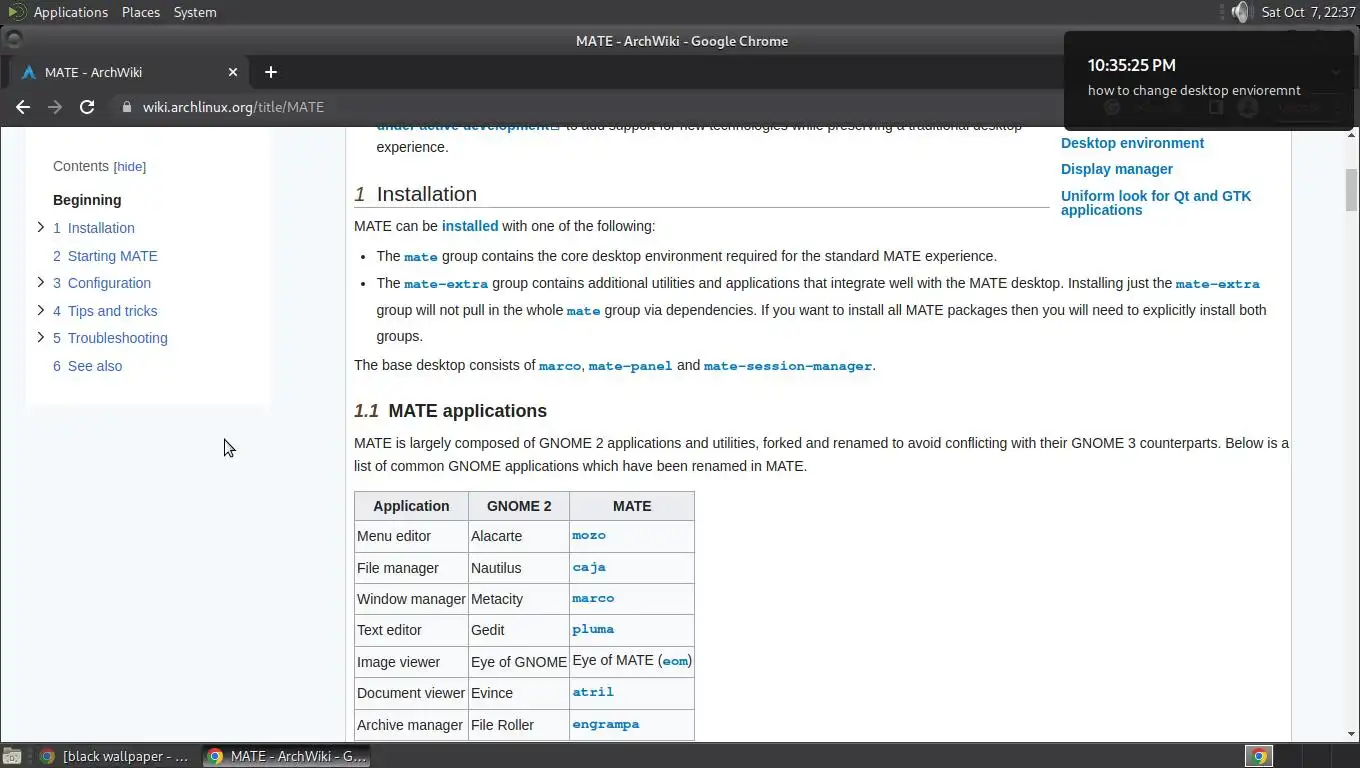Open the eom package link
This screenshot has width=1360, height=768.
(x=675, y=661)
